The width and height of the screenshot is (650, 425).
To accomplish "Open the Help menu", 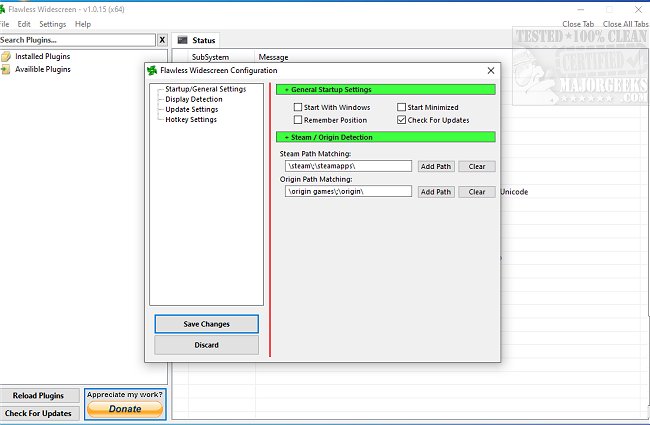I will coord(83,24).
